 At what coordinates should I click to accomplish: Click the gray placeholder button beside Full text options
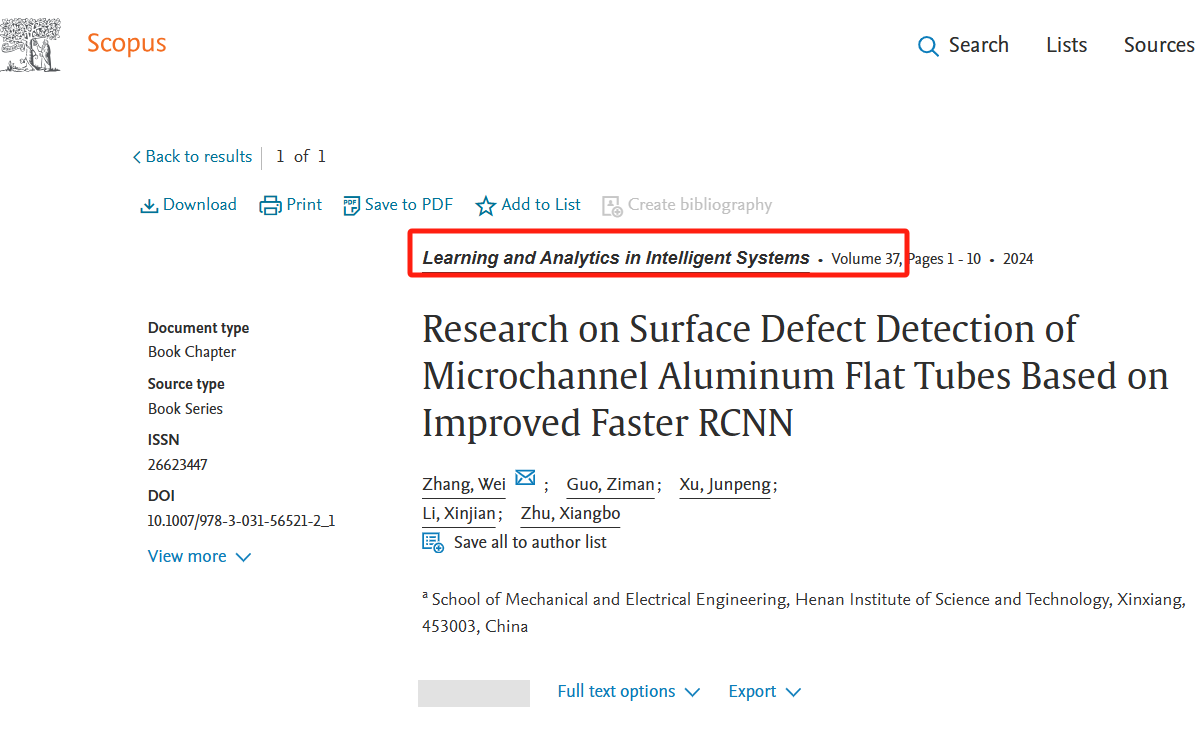pos(474,693)
